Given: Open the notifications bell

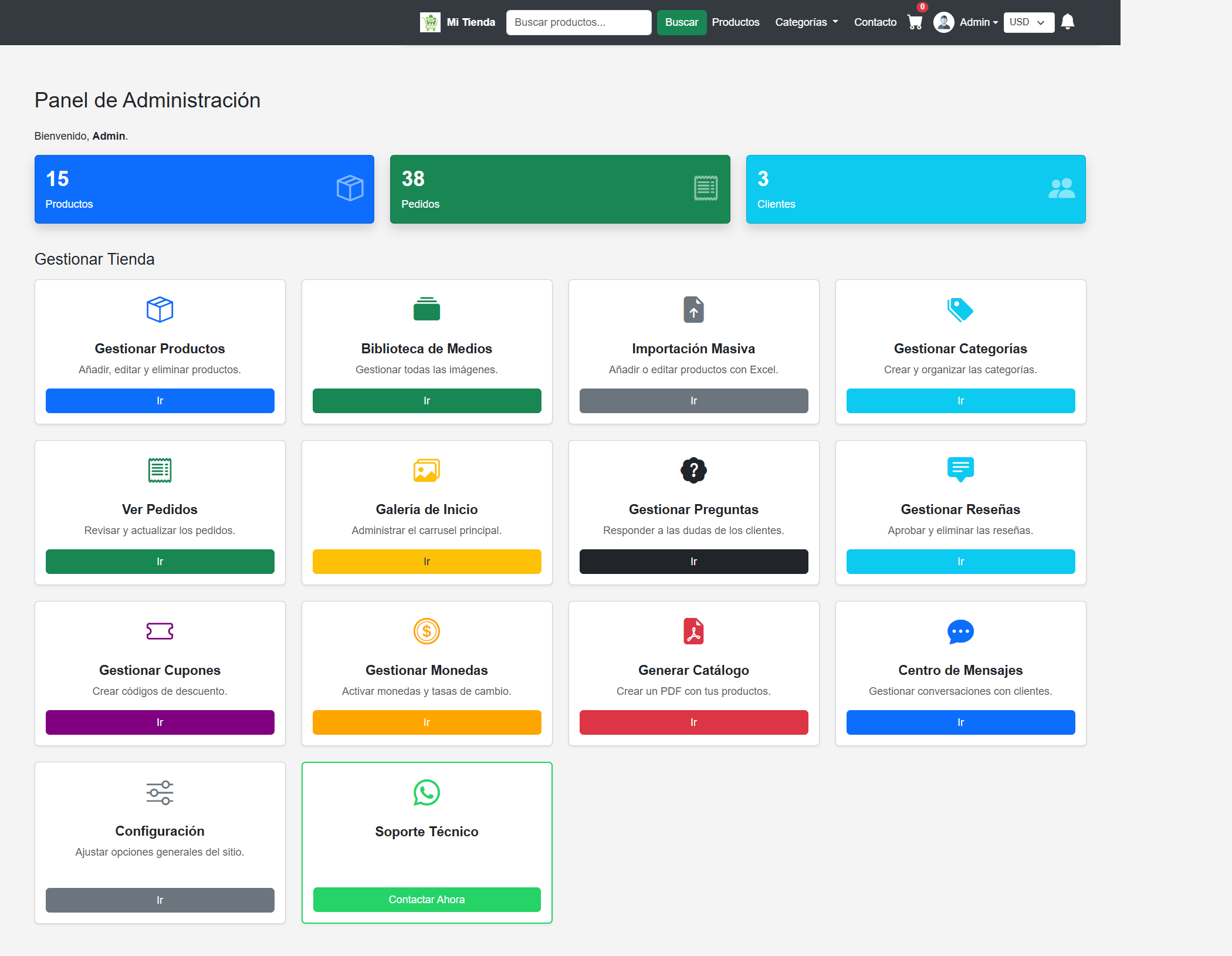Looking at the screenshot, I should 1068,22.
